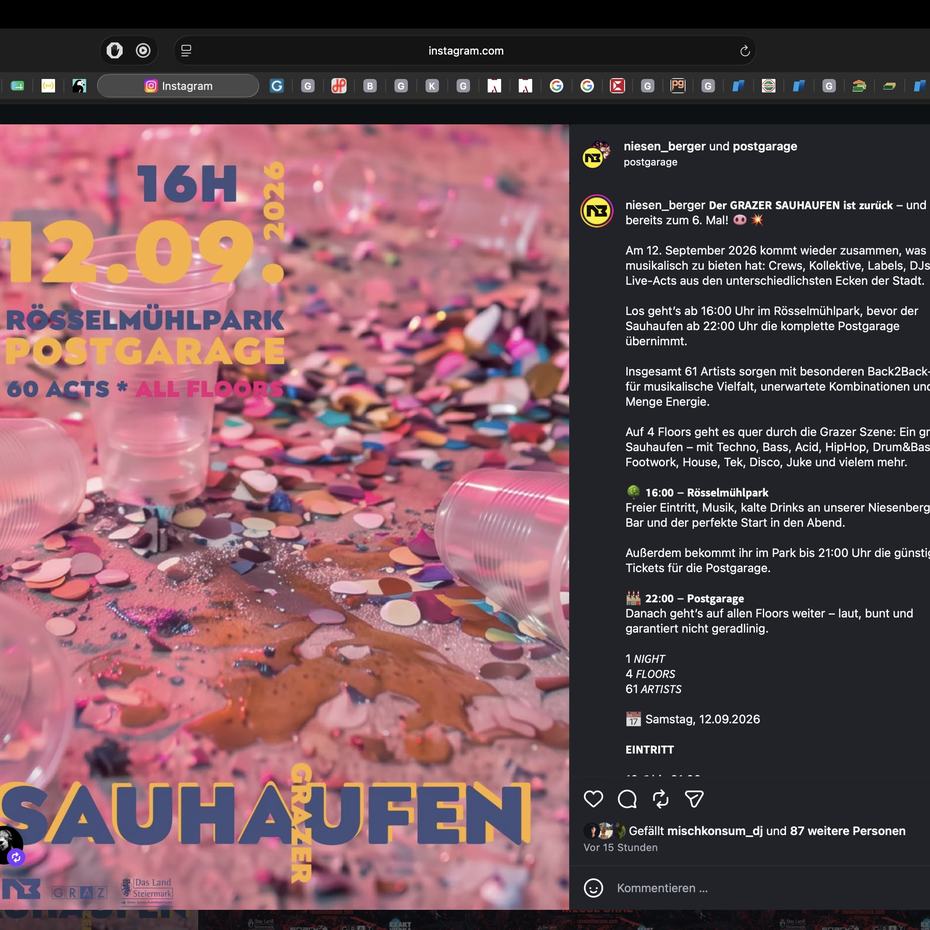This screenshot has height=930, width=930.
Task: Click the Vor 15 Stunden timestamp
Action: tap(620, 848)
